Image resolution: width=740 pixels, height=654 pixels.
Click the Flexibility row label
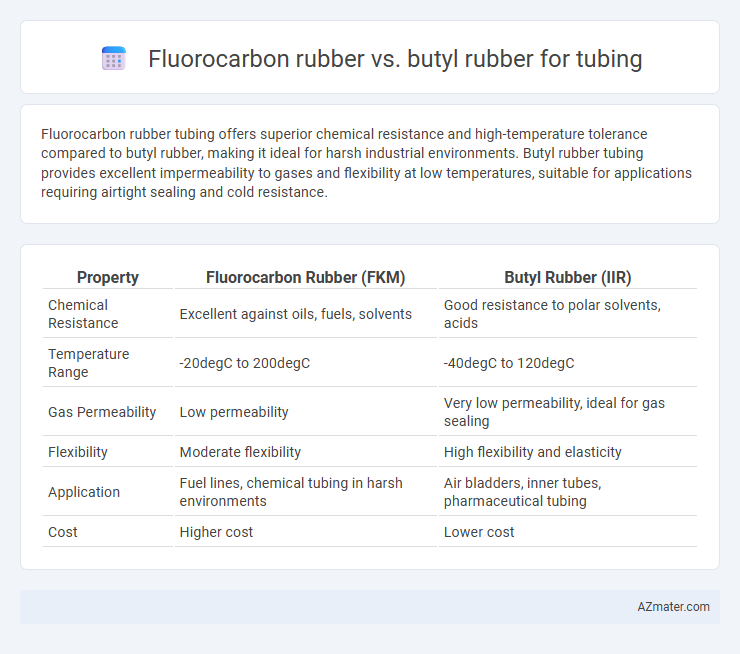[x=78, y=452]
